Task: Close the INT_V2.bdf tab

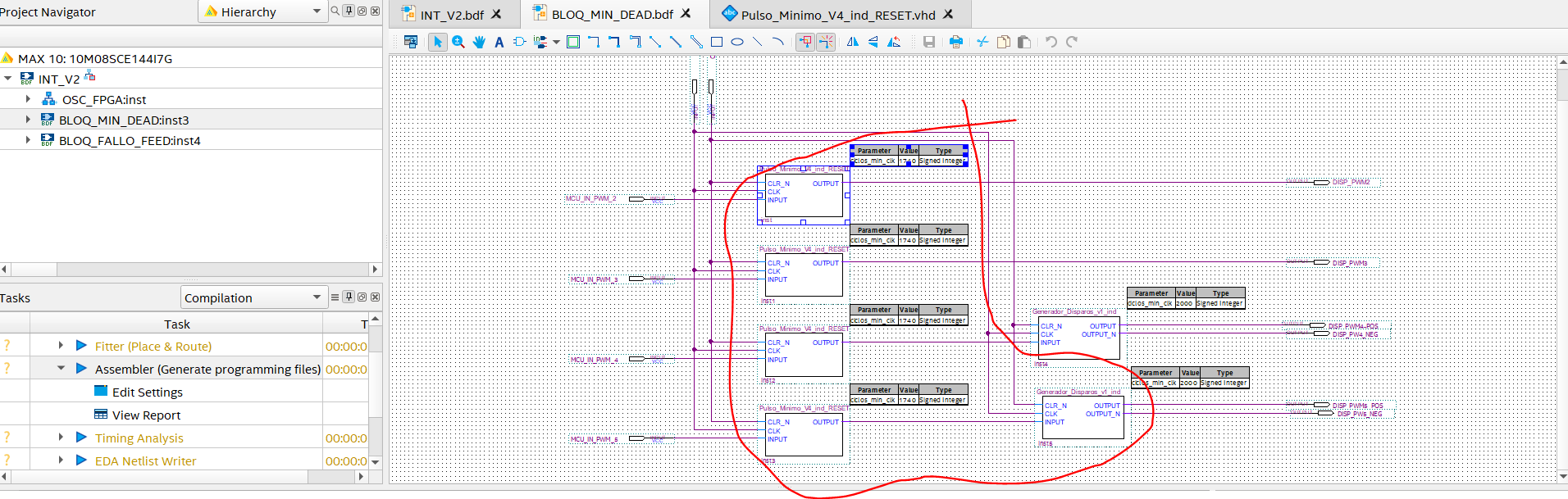Action: tap(496, 14)
